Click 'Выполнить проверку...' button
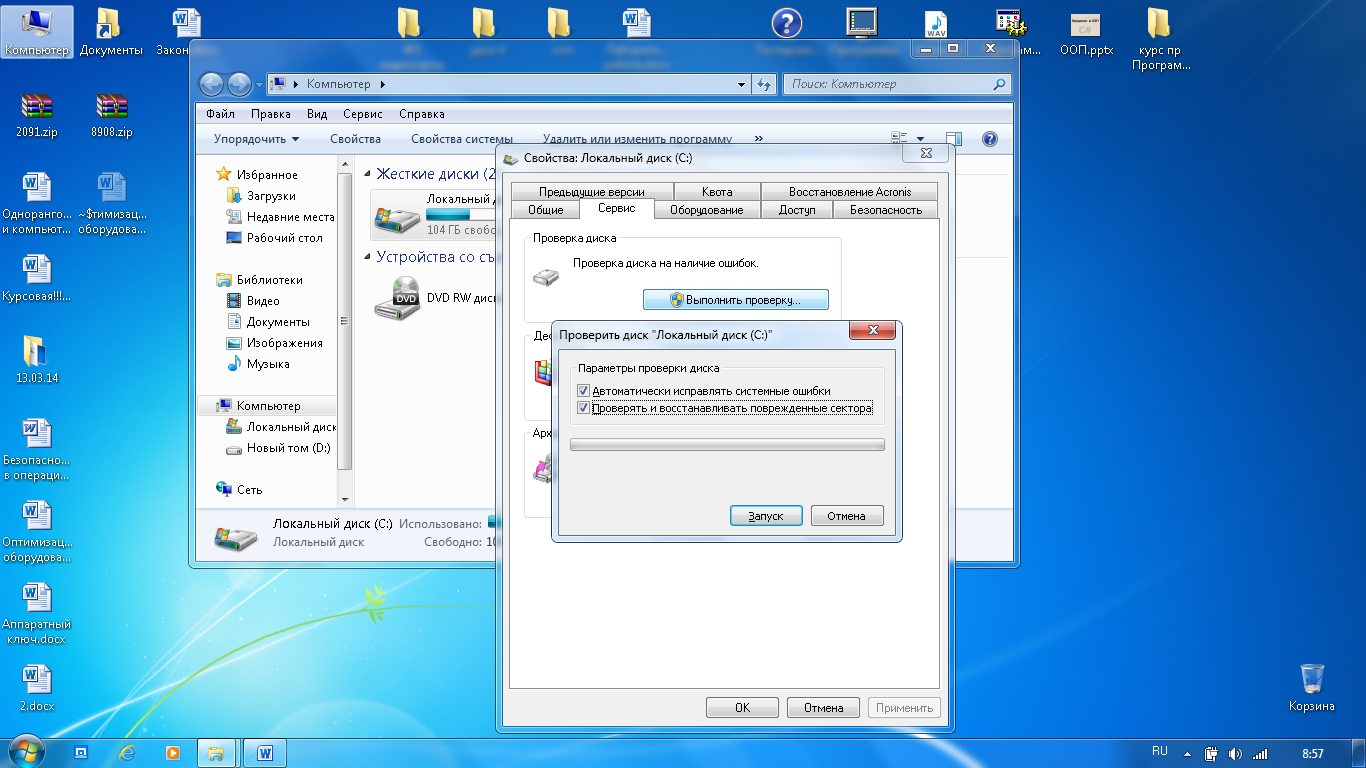 coord(735,299)
